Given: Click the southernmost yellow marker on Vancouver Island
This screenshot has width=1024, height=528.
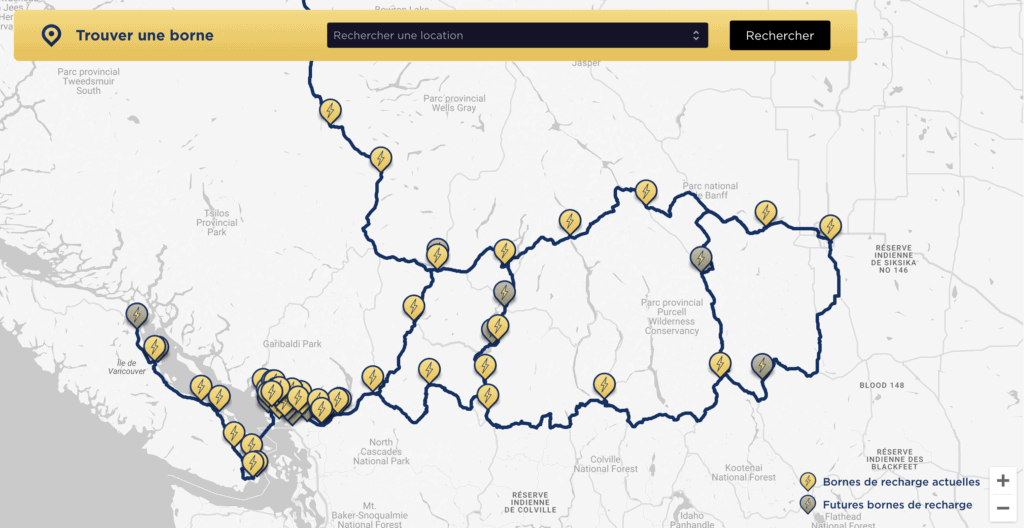Looking at the screenshot, I should [x=254, y=463].
